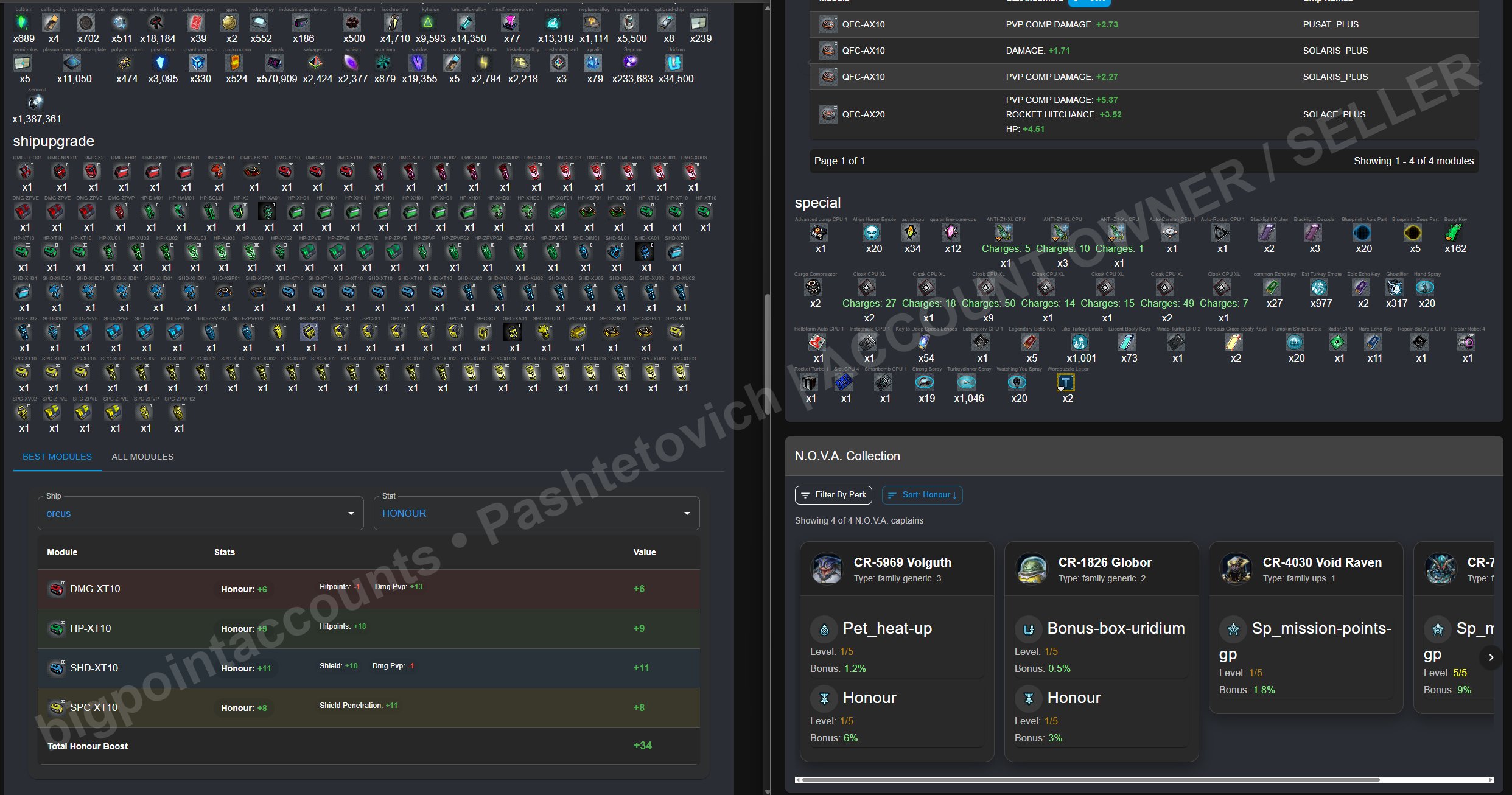
Task: Click the galaxy-coupon red ticket icon
Action: tap(197, 23)
